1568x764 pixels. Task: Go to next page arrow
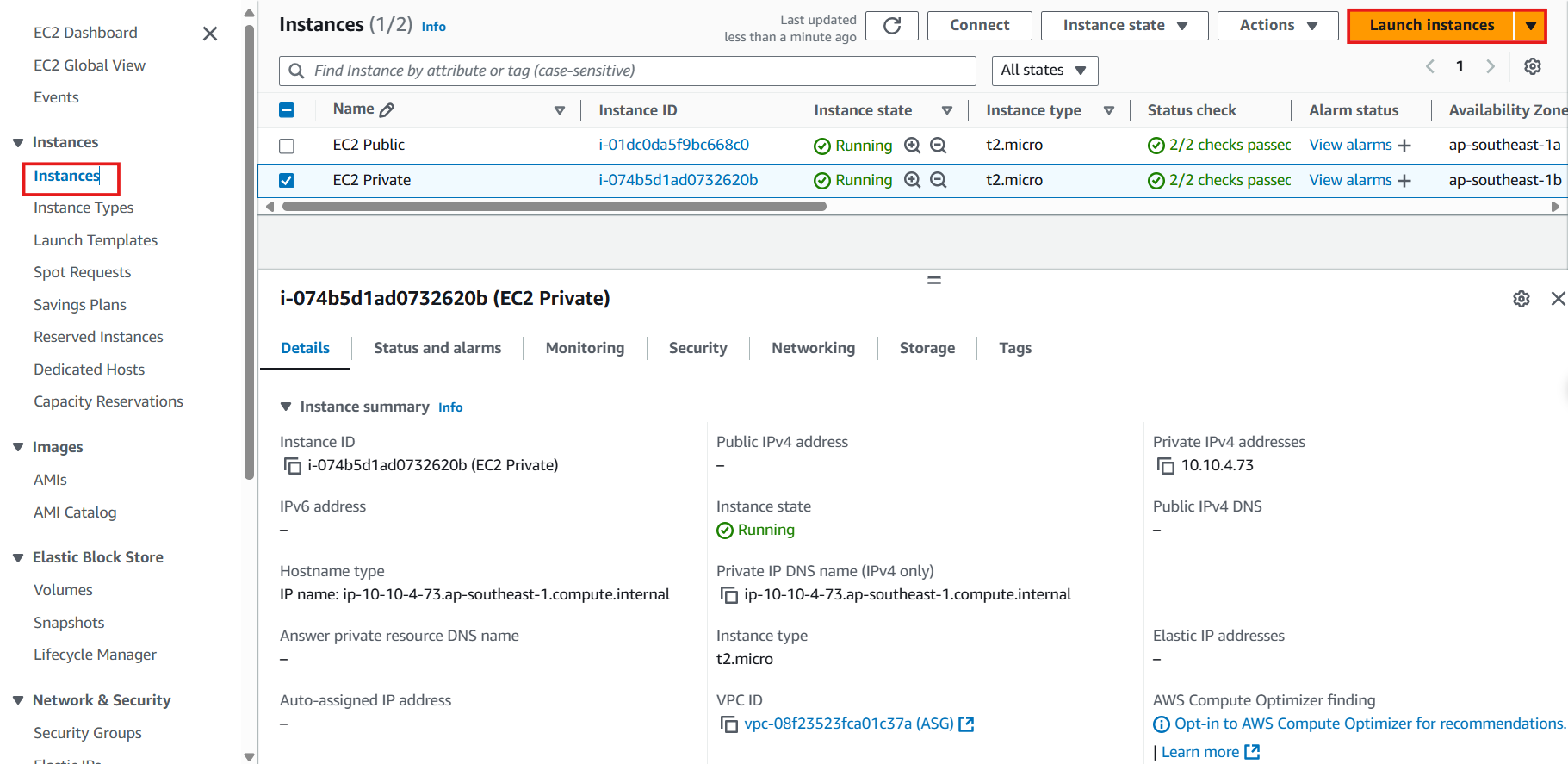[1491, 66]
